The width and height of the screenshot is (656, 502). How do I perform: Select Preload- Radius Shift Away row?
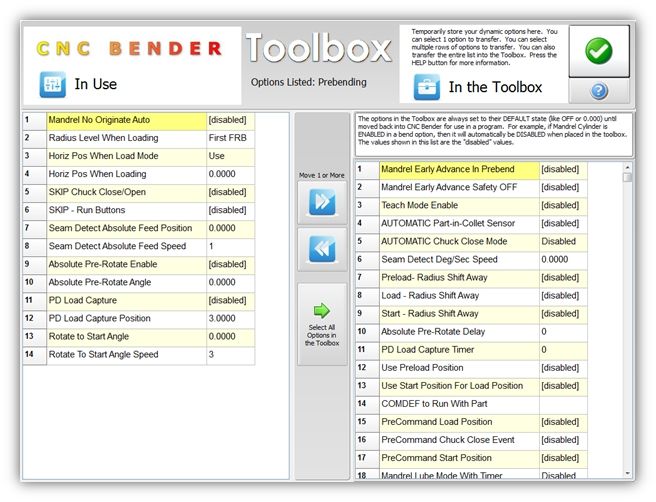coord(472,277)
